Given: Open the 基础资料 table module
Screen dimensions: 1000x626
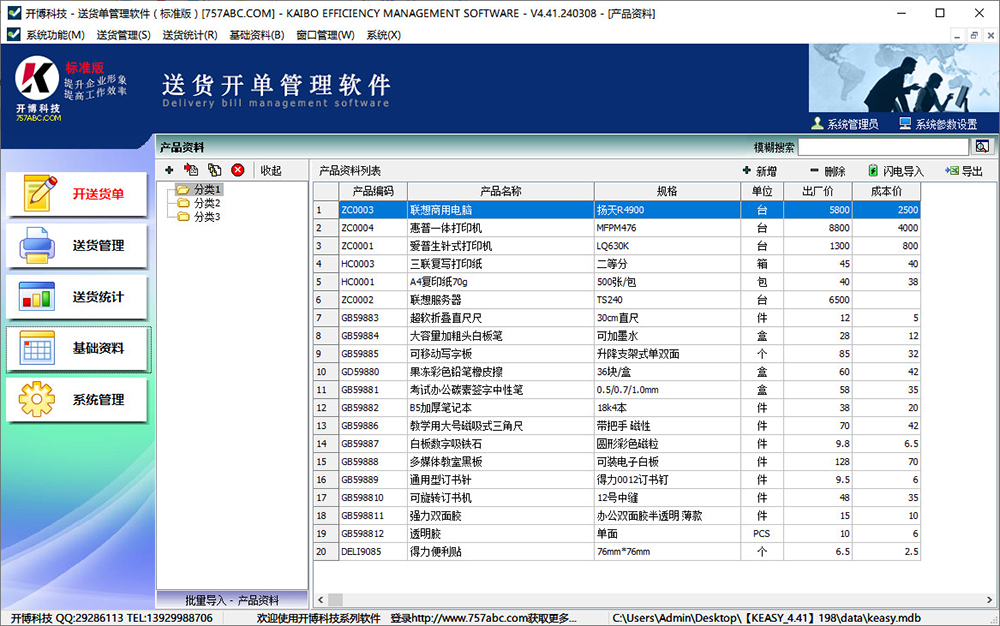Looking at the screenshot, I should tap(77, 348).
